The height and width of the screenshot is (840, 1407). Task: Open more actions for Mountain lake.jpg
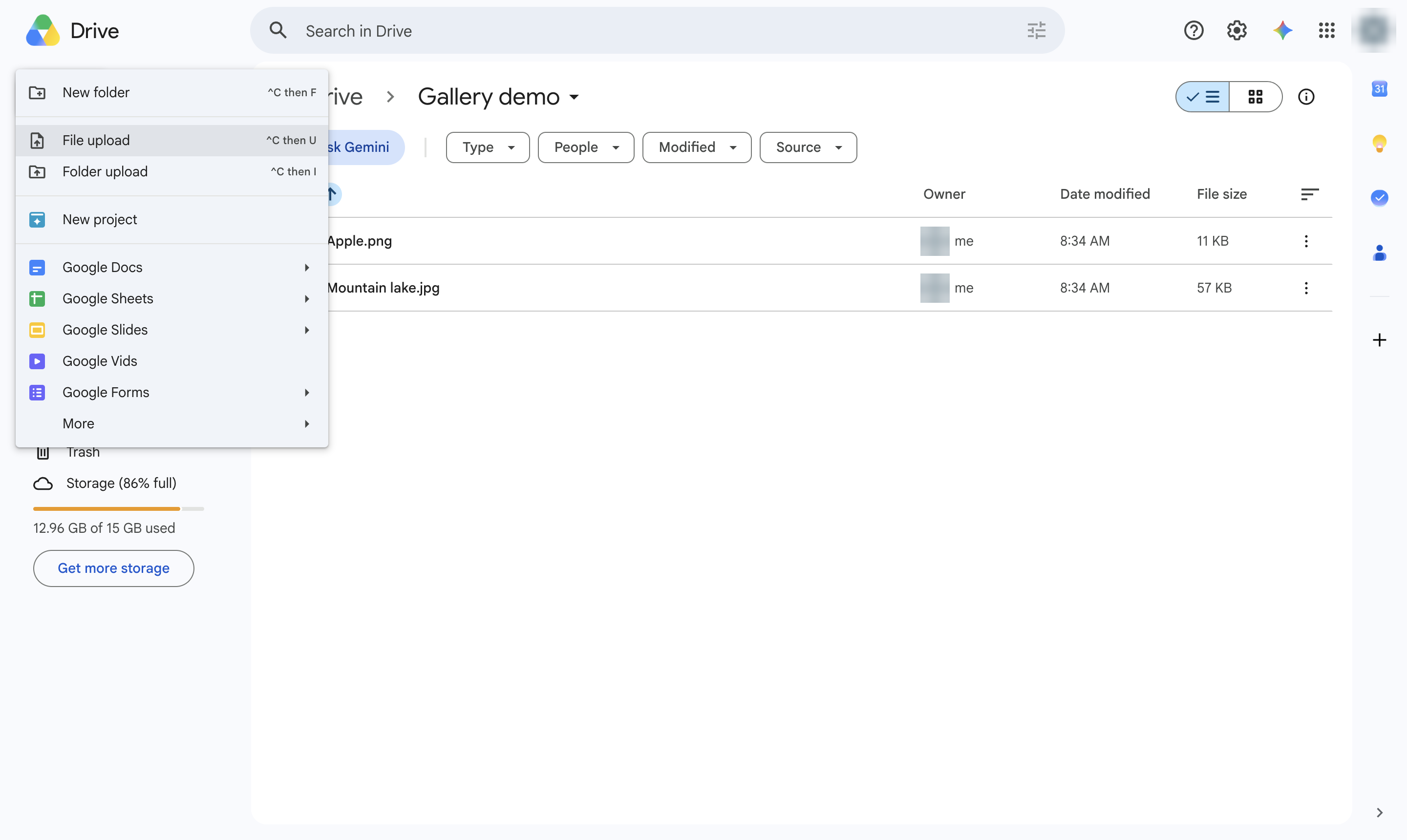[1306, 288]
